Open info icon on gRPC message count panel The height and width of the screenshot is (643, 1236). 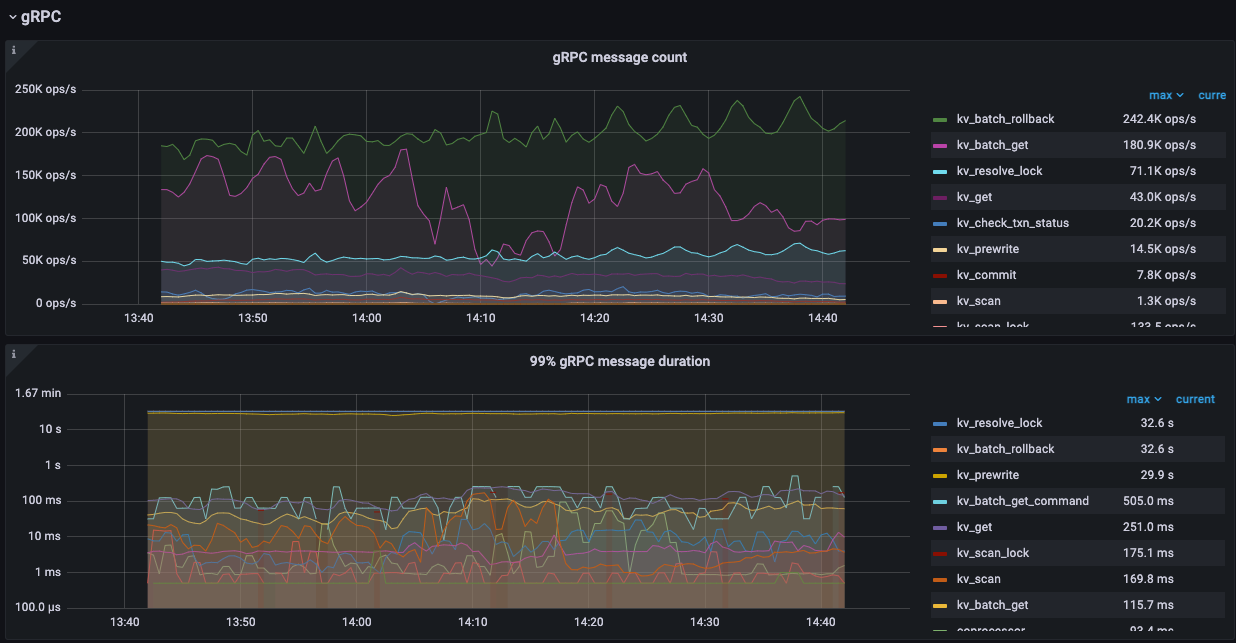(x=13, y=49)
